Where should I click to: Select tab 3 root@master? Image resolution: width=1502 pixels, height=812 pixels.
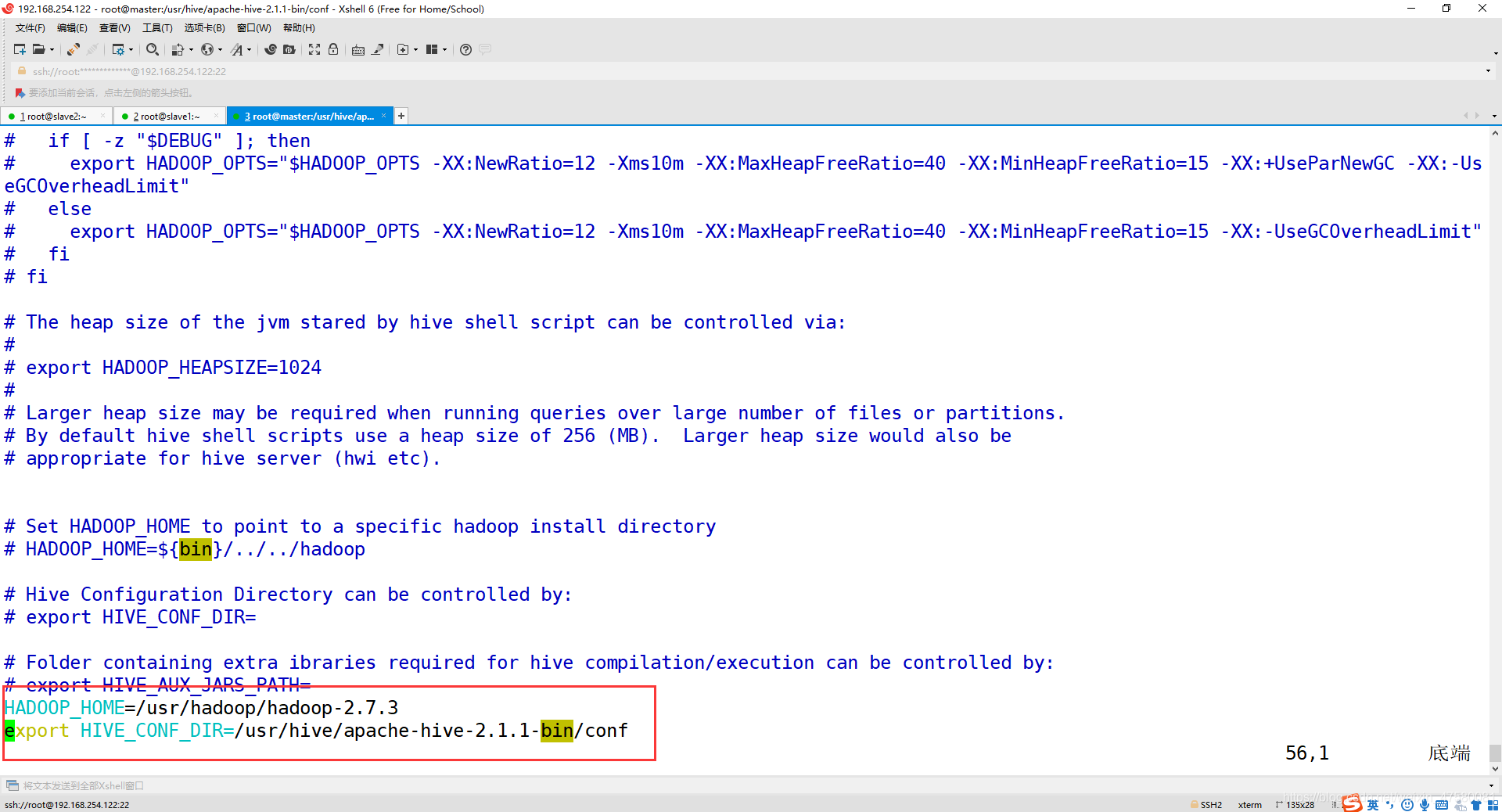click(x=310, y=117)
